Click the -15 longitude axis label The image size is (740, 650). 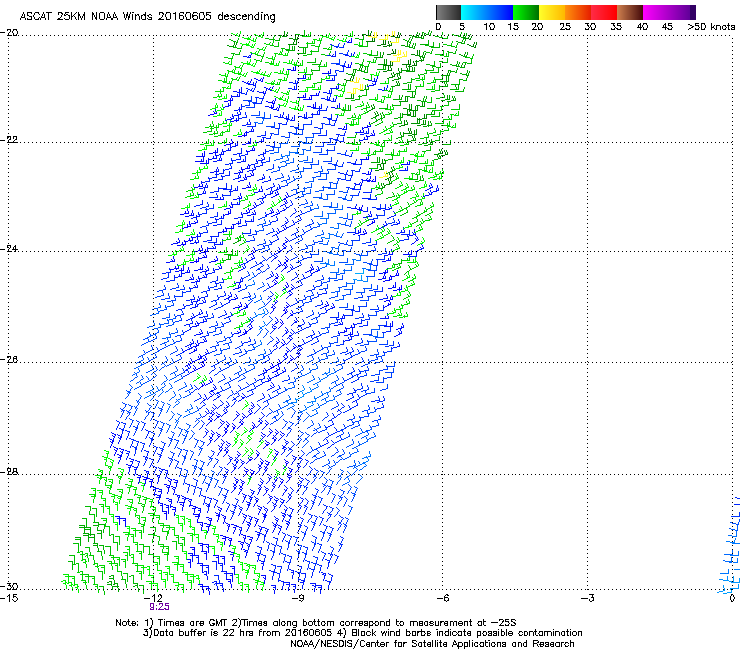[9, 598]
